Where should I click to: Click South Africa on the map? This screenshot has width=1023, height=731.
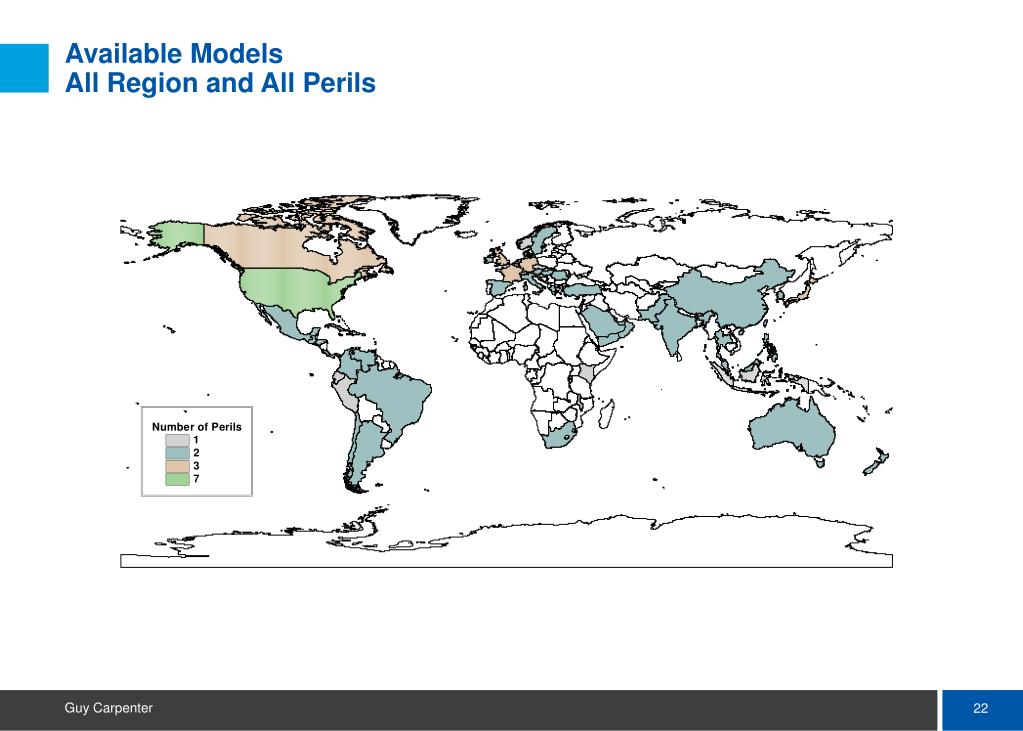560,436
